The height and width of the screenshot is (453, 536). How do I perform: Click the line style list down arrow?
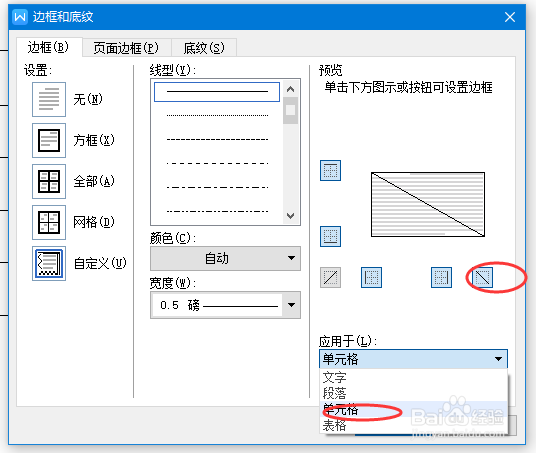pos(291,216)
